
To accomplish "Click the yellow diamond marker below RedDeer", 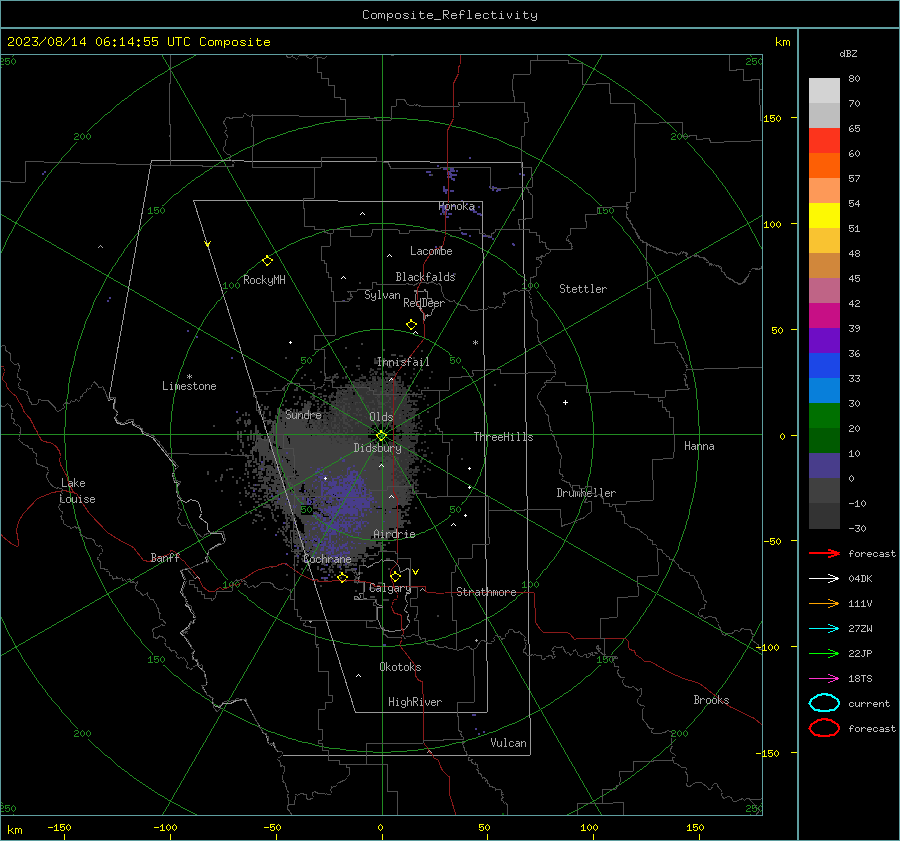I will 411,324.
